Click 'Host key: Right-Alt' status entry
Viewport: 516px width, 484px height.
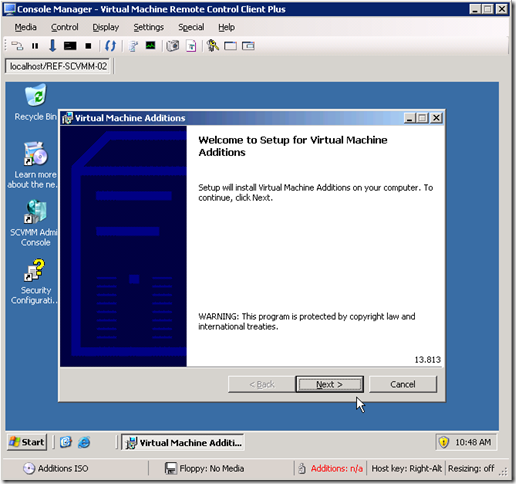[406, 468]
